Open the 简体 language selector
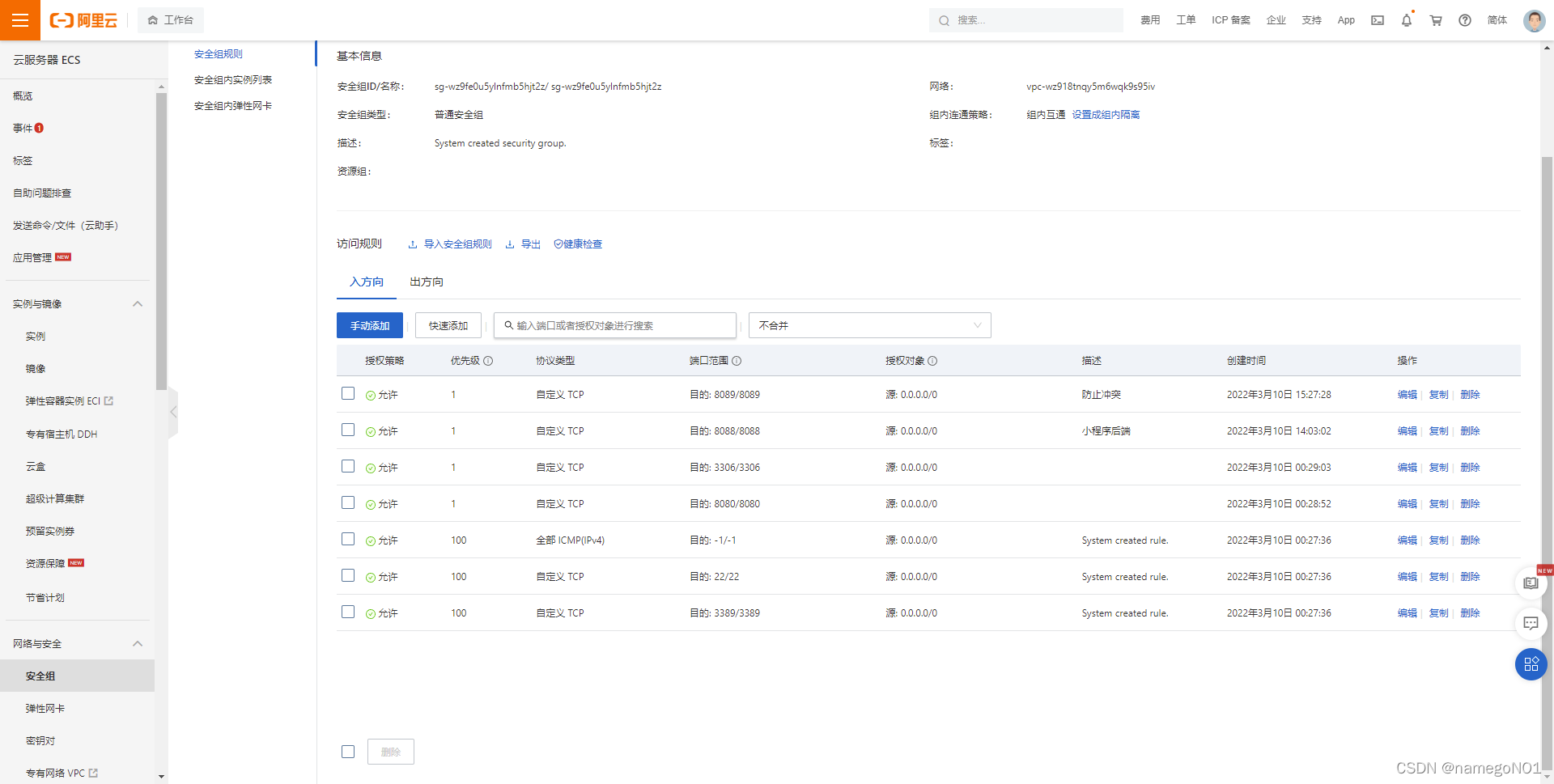1554x784 pixels. click(1497, 20)
